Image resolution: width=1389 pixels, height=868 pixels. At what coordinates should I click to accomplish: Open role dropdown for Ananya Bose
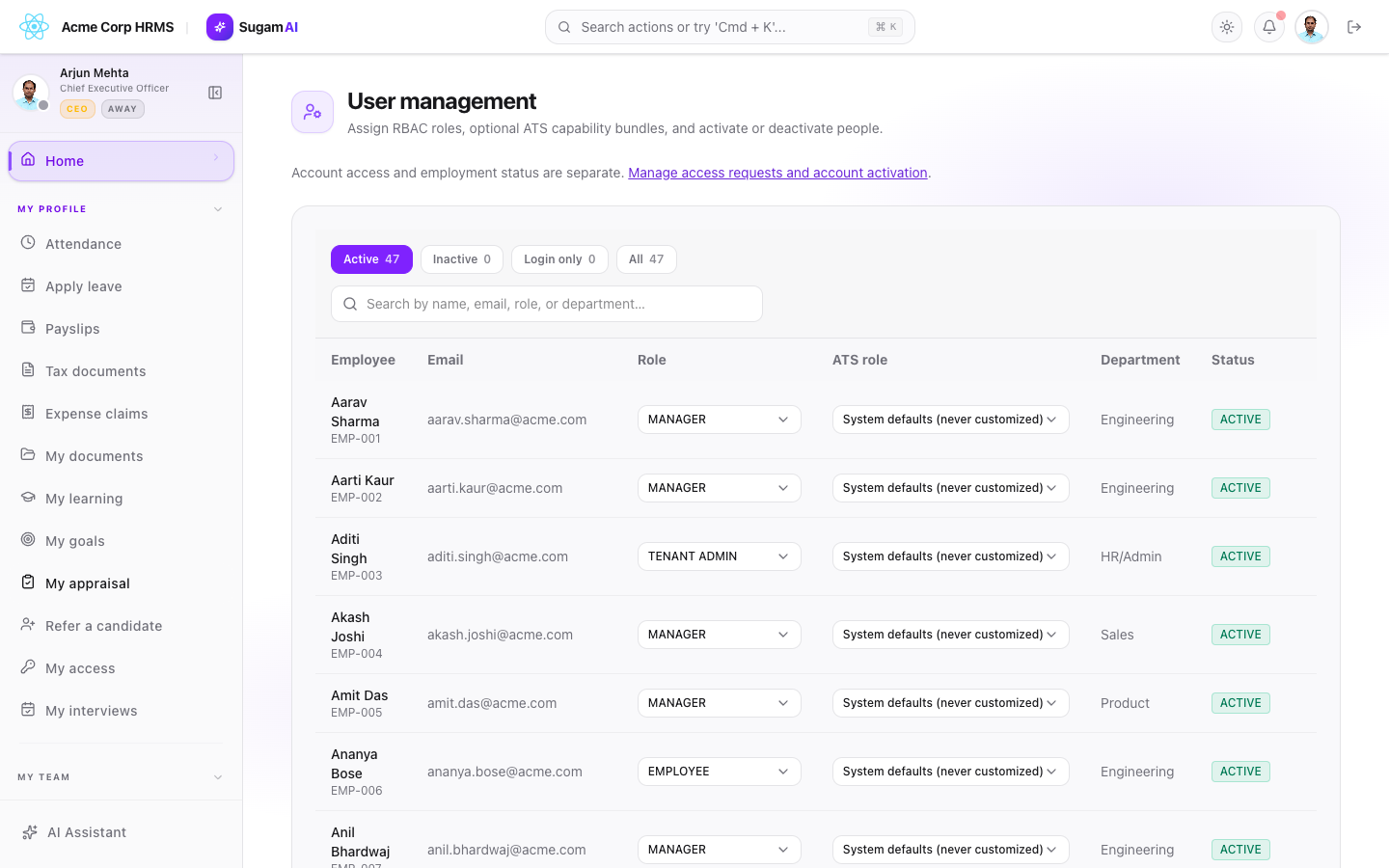pyautogui.click(x=720, y=772)
